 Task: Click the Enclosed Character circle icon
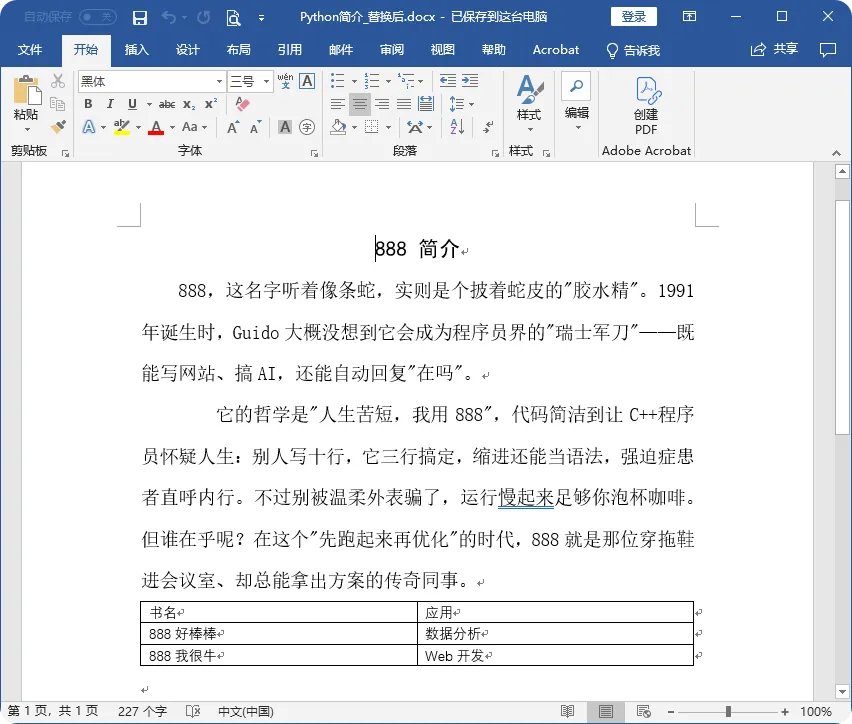click(x=307, y=127)
